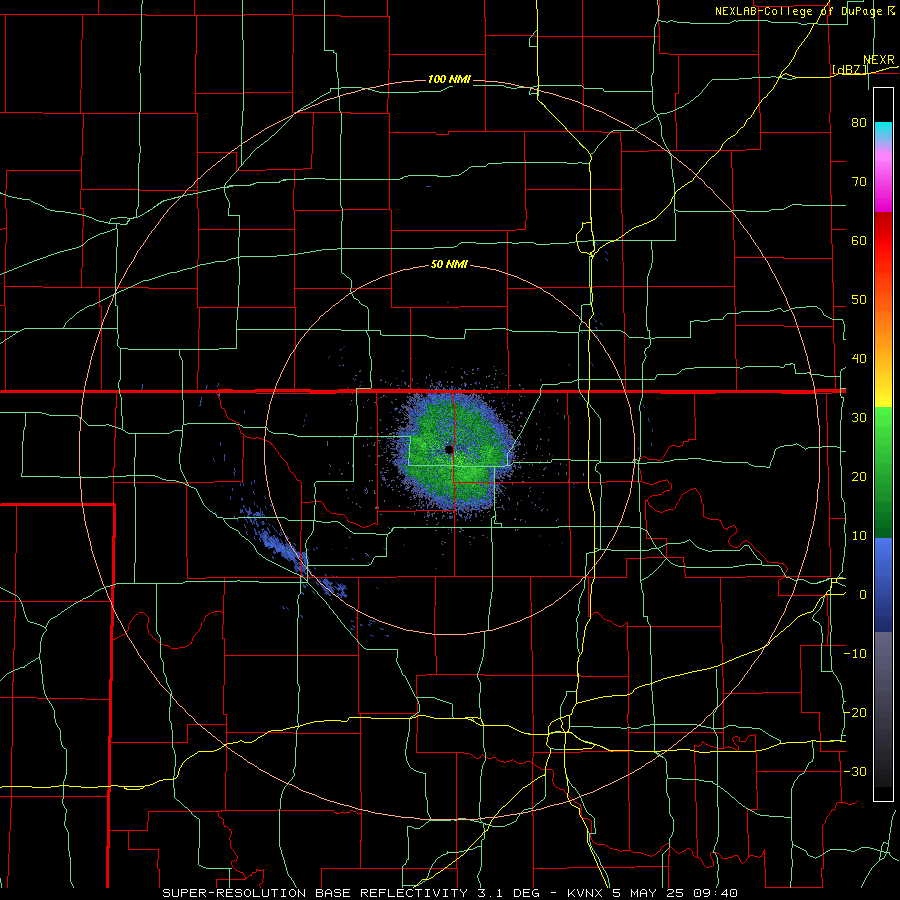Click the 0 value on color scale
This screenshot has width=900, height=900.
(863, 595)
